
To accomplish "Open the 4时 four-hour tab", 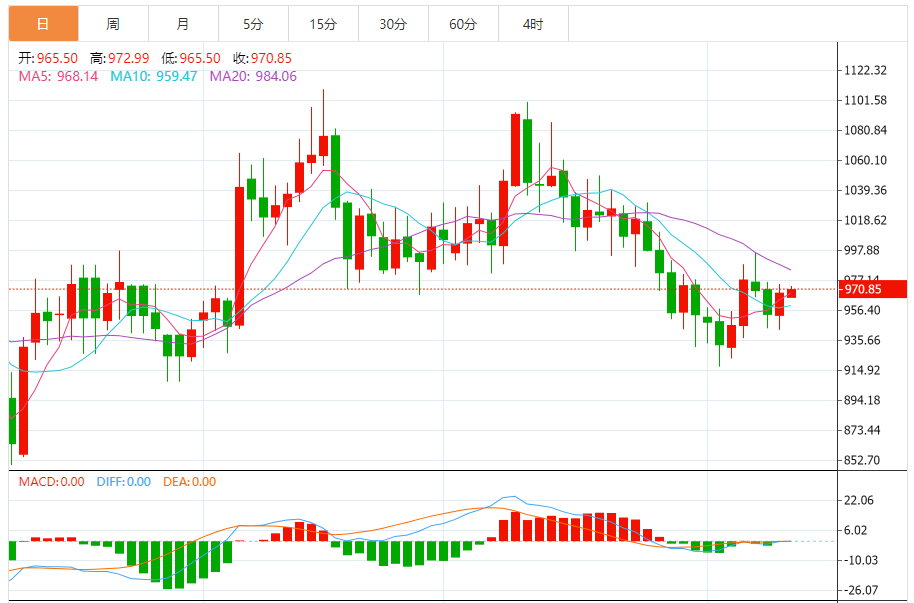I will (533, 24).
